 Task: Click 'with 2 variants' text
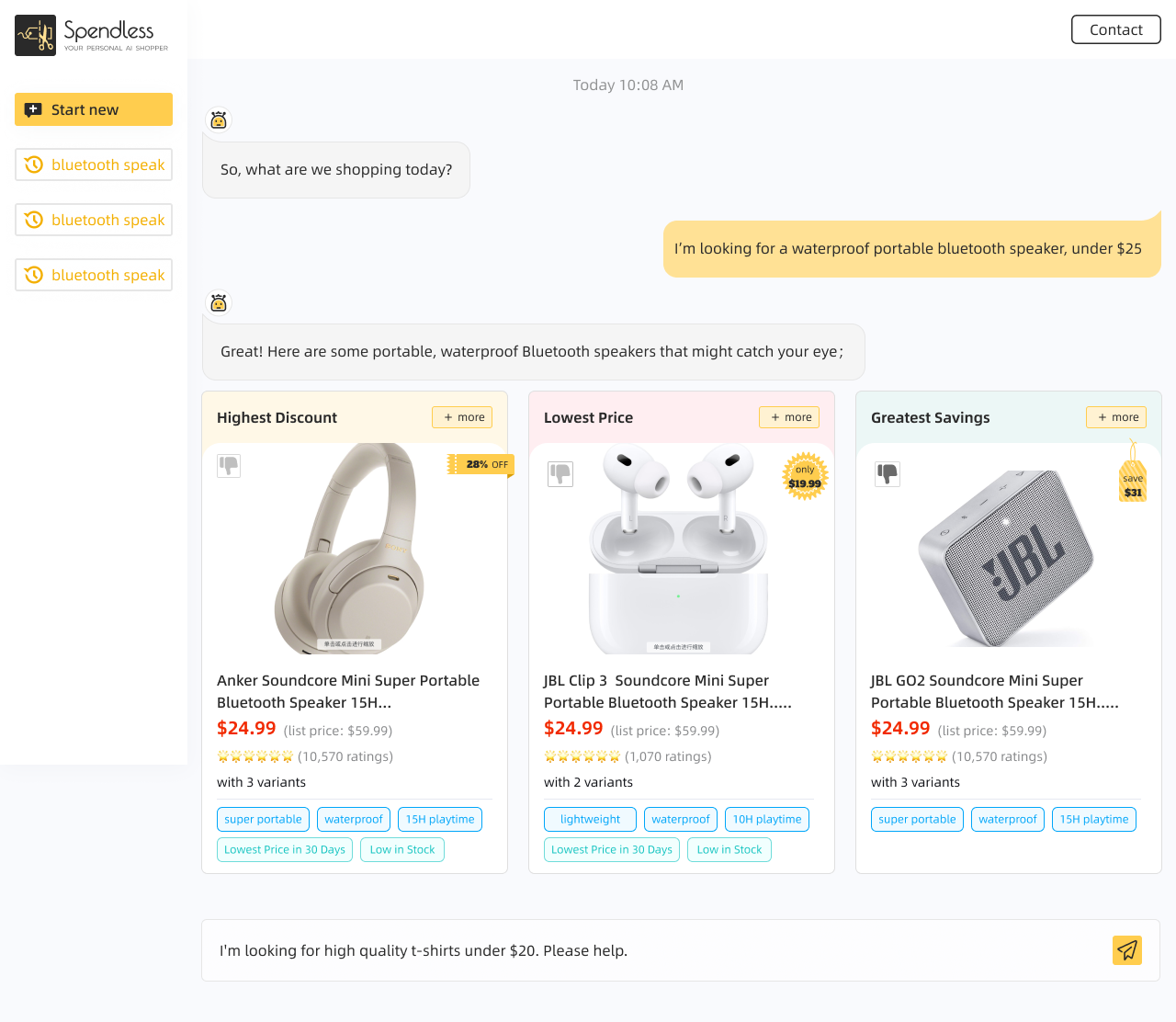click(588, 782)
